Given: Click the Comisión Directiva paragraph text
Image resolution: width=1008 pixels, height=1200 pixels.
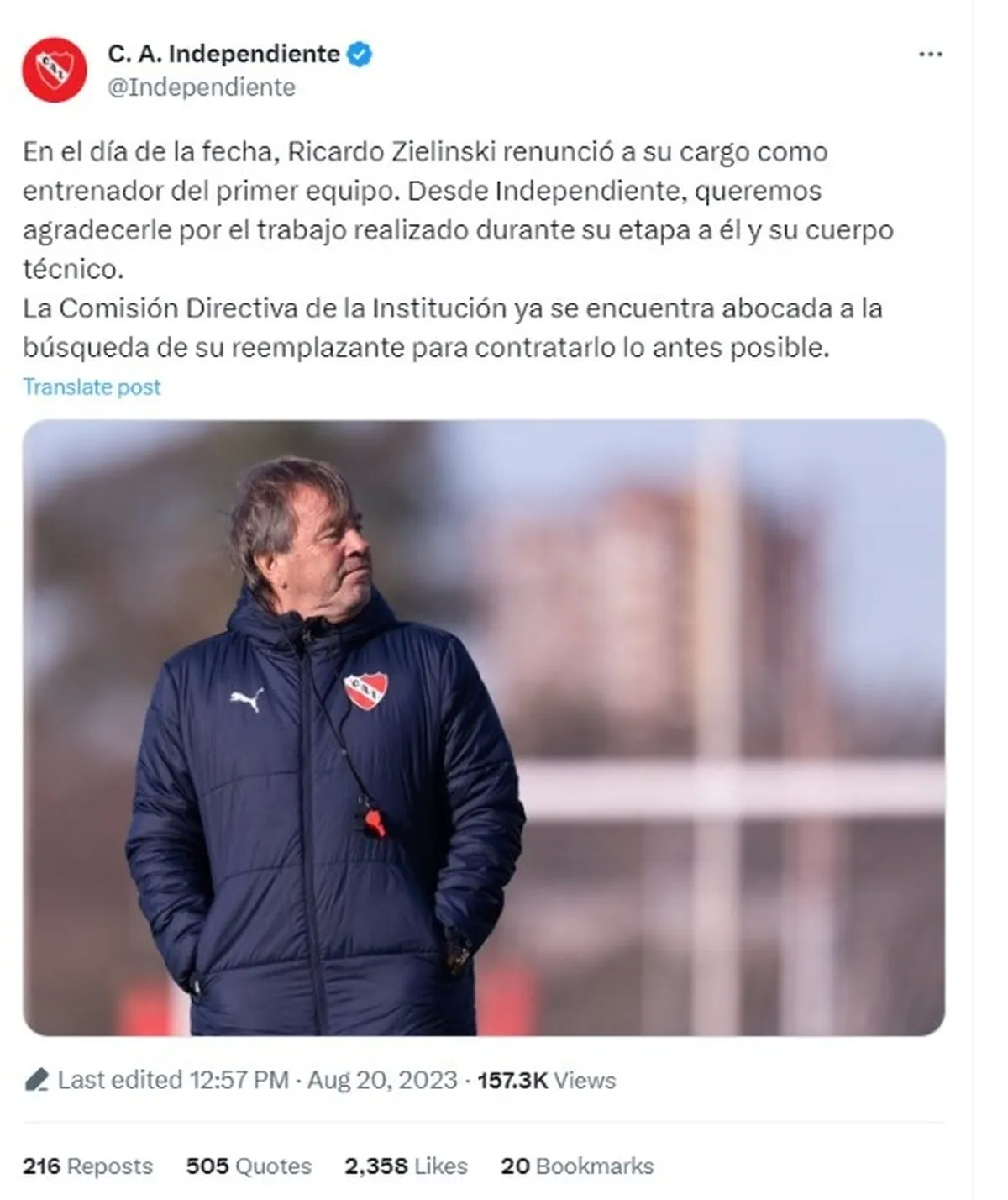Looking at the screenshot, I should pos(452,328).
